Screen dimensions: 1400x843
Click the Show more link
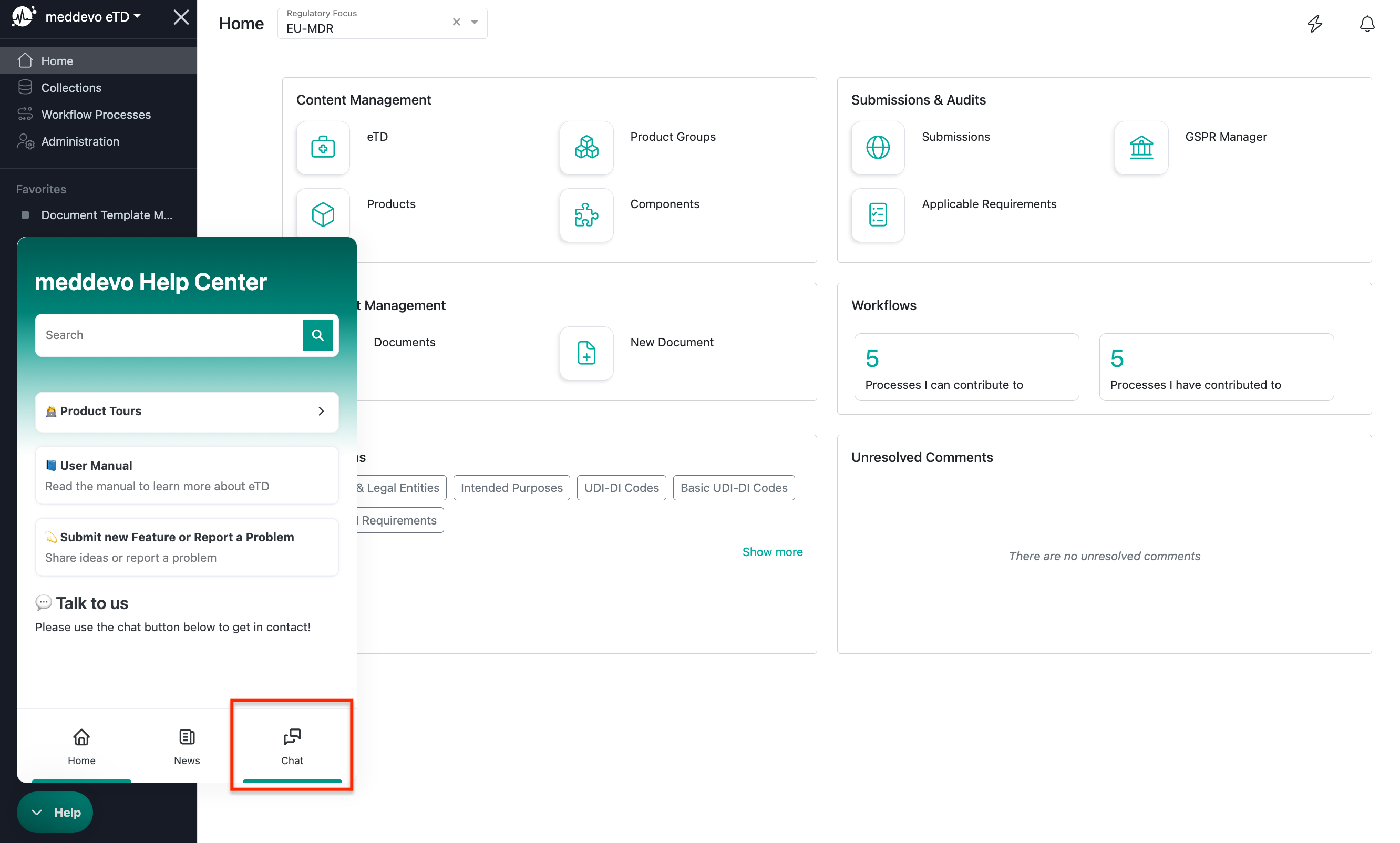(x=772, y=552)
